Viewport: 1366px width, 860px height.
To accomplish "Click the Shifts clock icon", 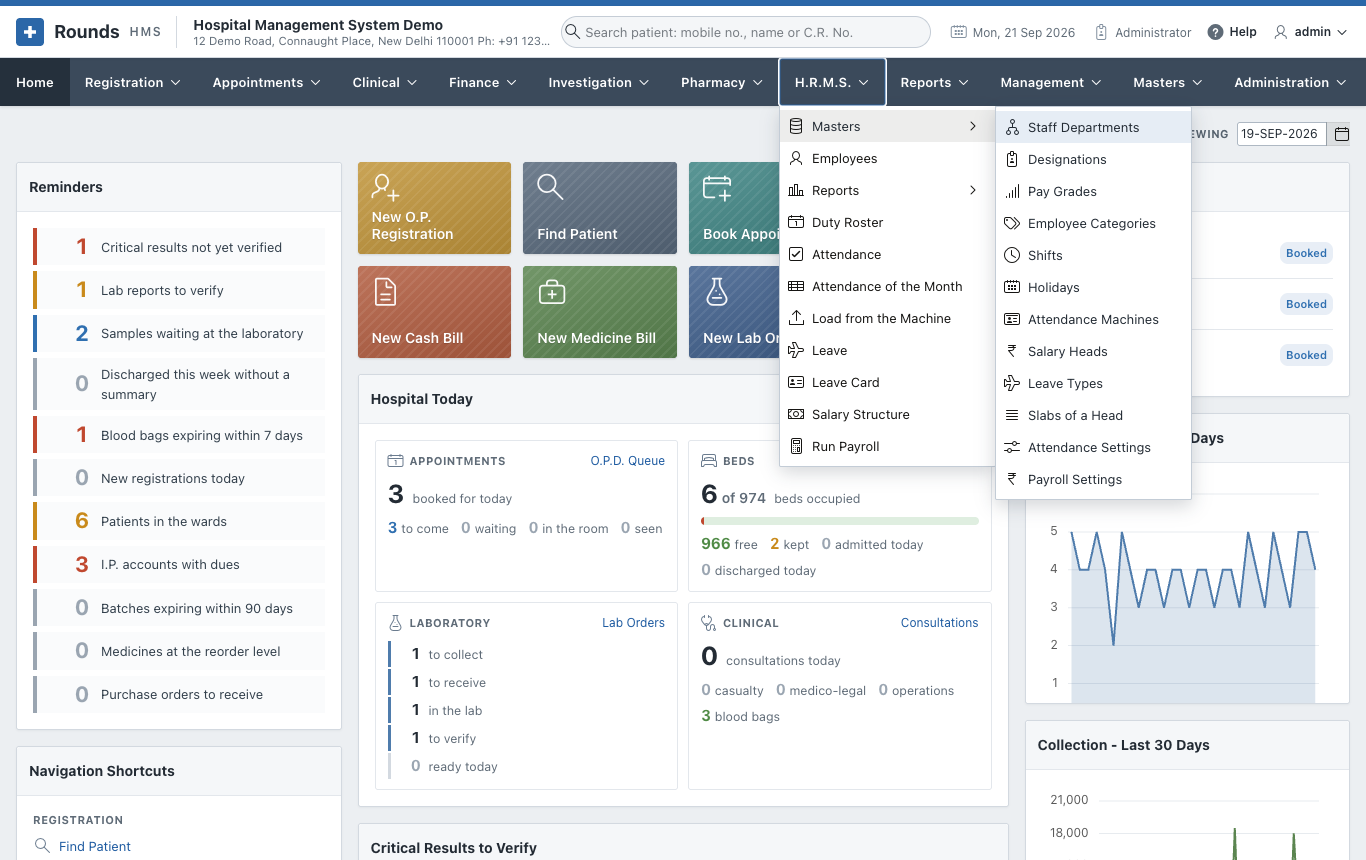I will coord(1012,255).
